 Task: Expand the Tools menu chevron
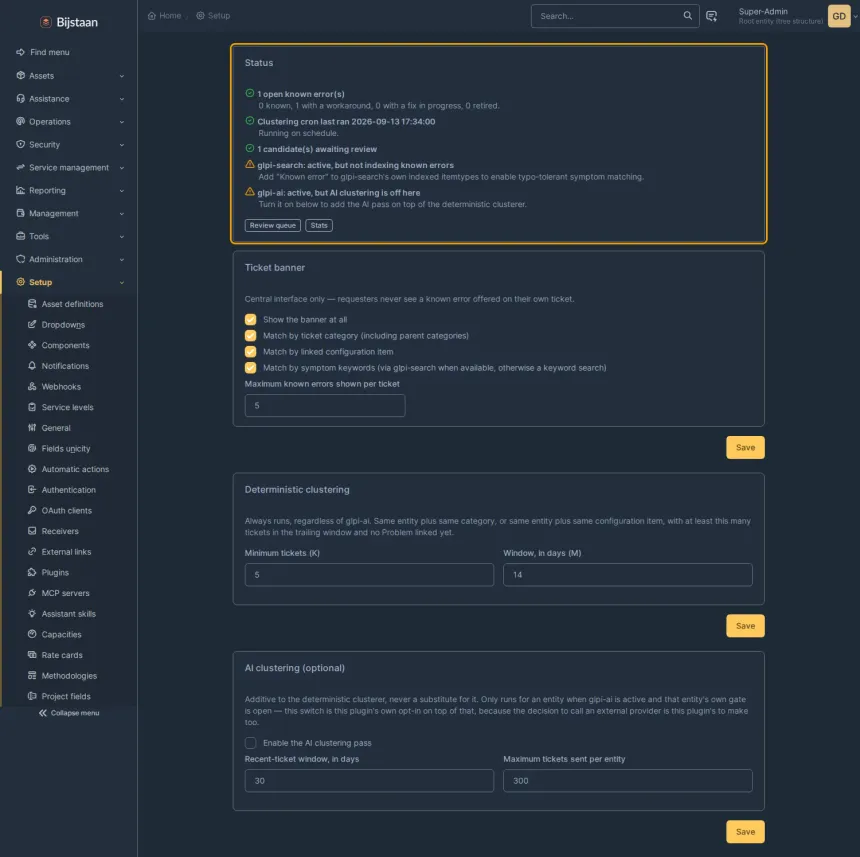[122, 236]
